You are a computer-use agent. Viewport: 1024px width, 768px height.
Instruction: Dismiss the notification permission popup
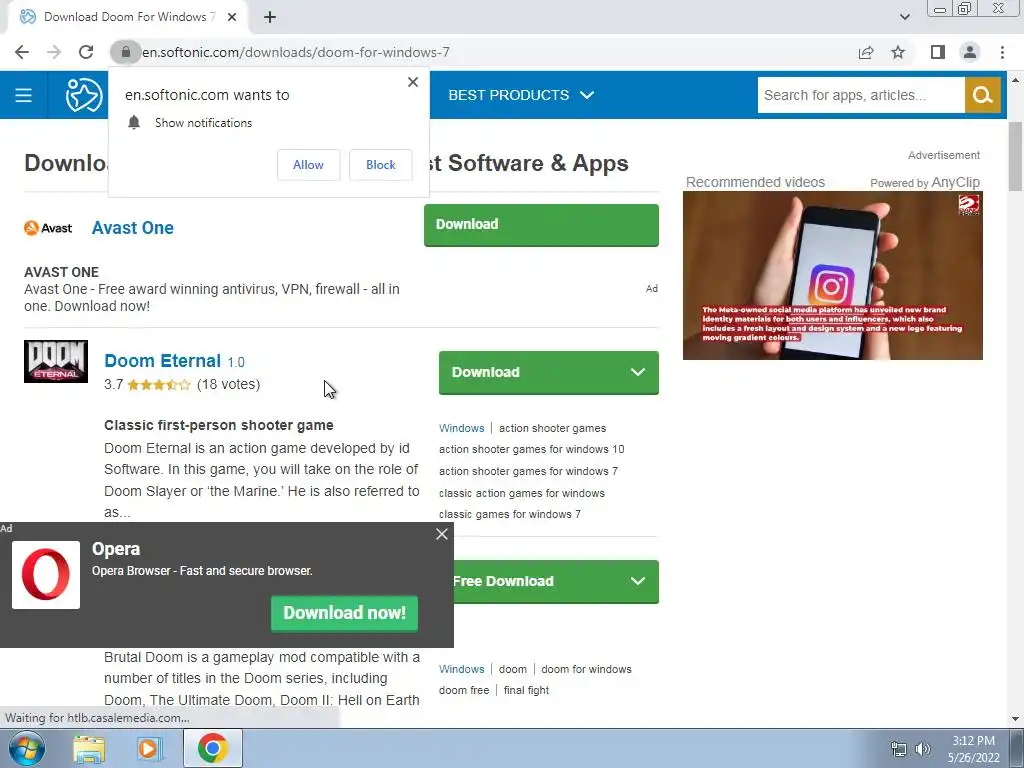(x=413, y=82)
